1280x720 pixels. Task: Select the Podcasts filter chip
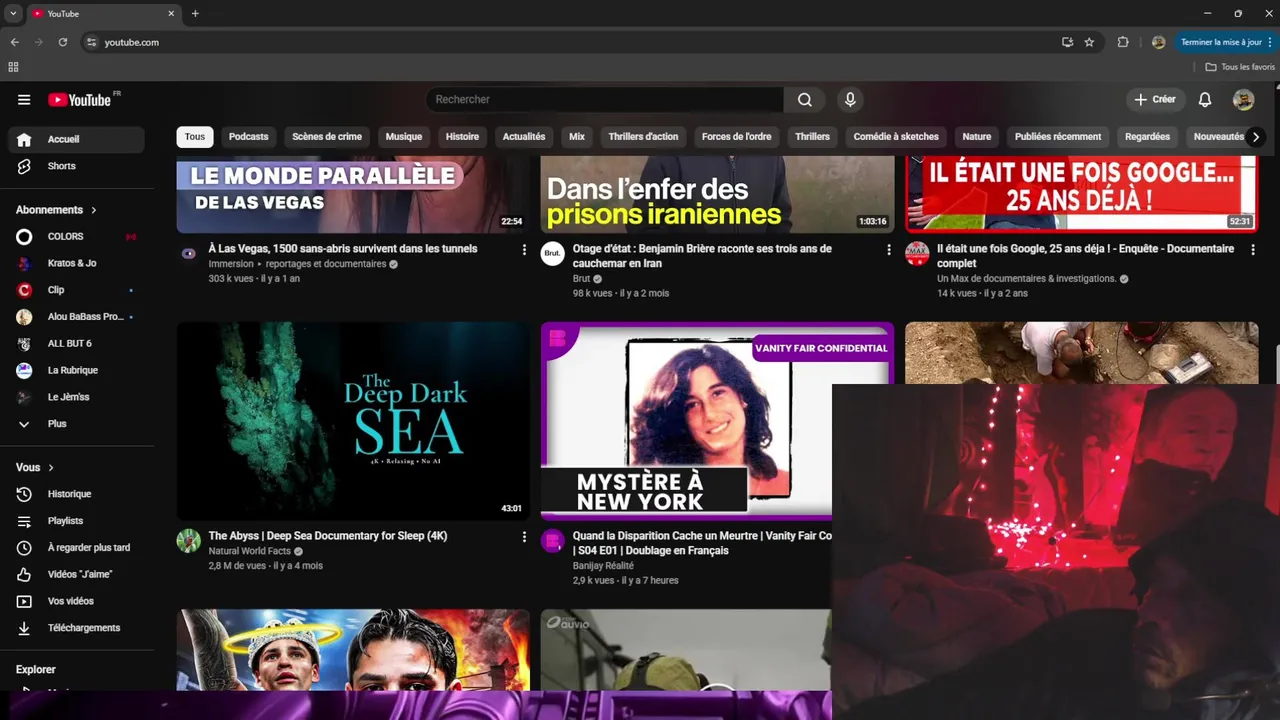pyautogui.click(x=248, y=137)
